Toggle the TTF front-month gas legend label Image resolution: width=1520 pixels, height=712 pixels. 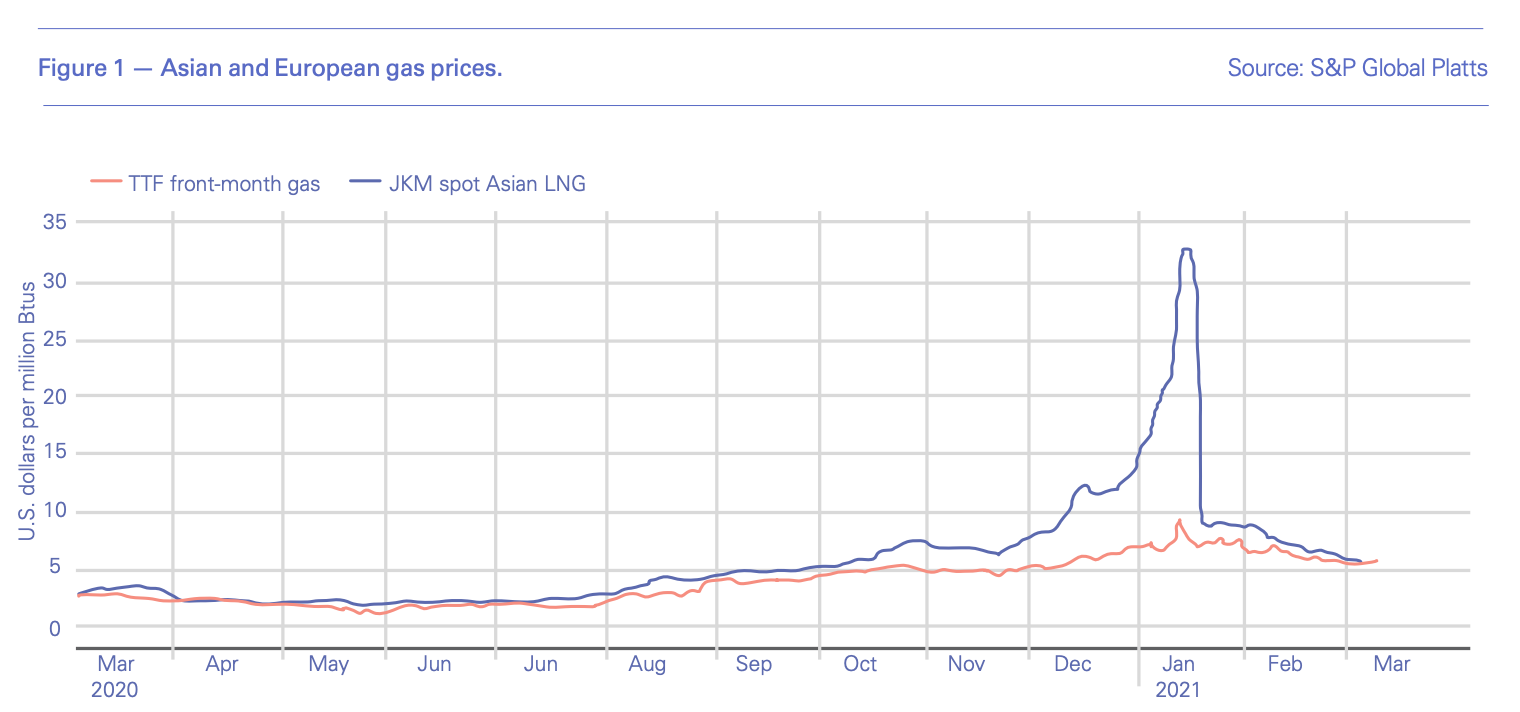pos(223,183)
